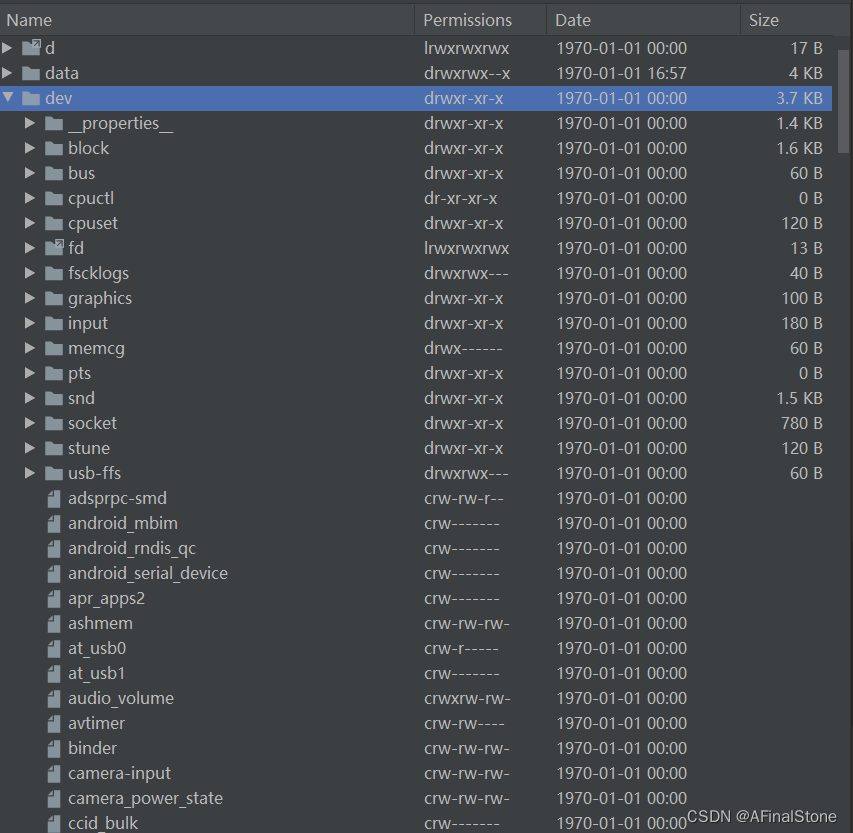The width and height of the screenshot is (853, 833).
Task: Expand the cpuctl folder arrow
Action: click(x=30, y=198)
